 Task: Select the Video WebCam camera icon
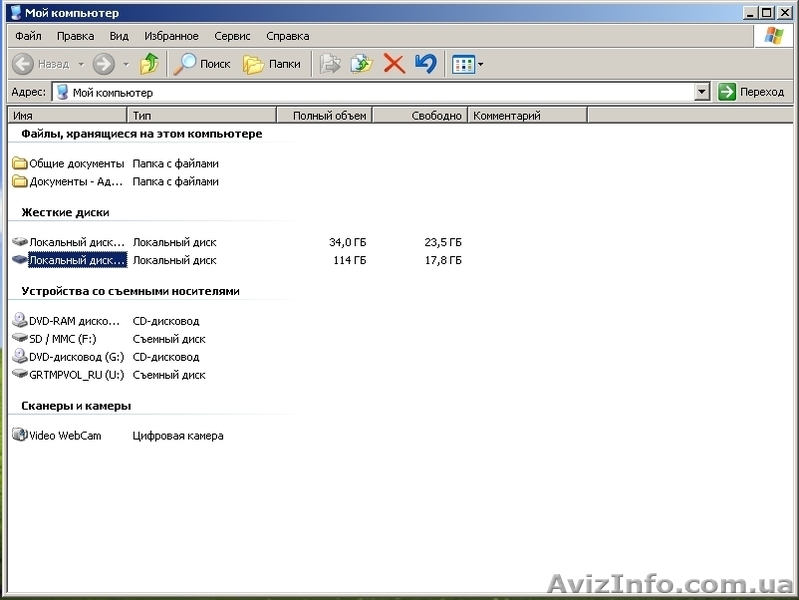click(19, 434)
